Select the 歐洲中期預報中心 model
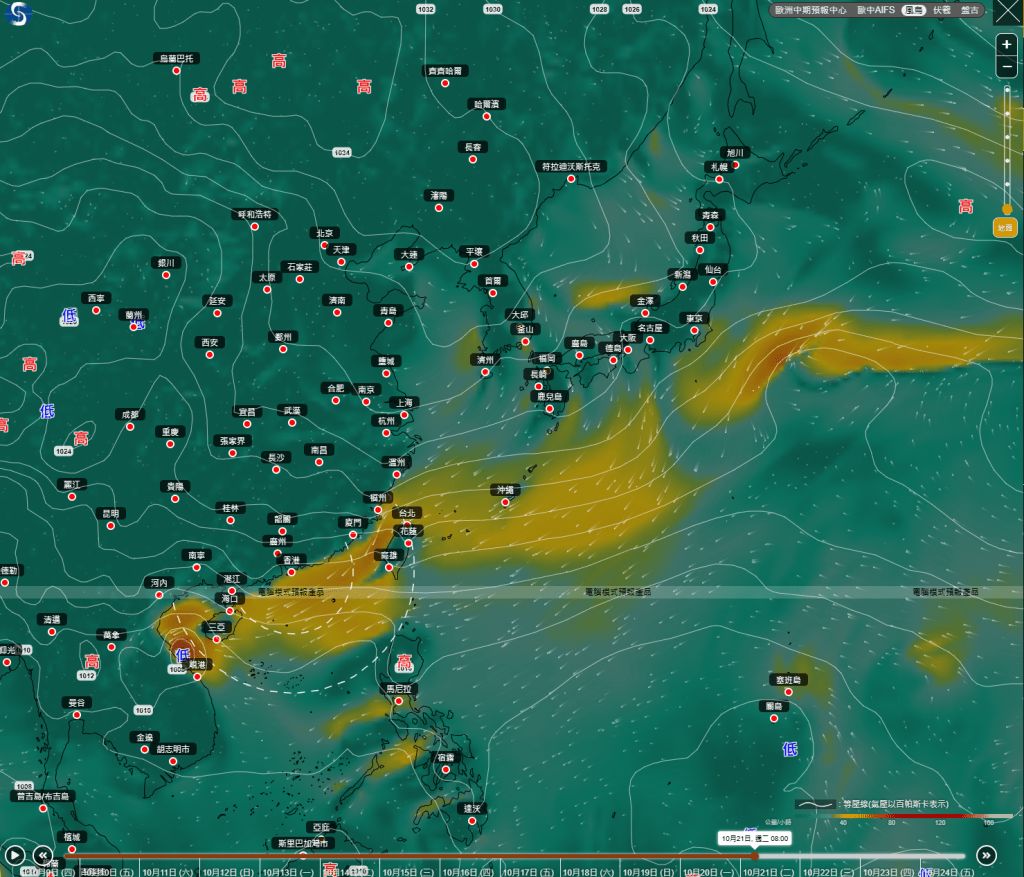Viewport: 1024px width, 877px height. [x=811, y=10]
